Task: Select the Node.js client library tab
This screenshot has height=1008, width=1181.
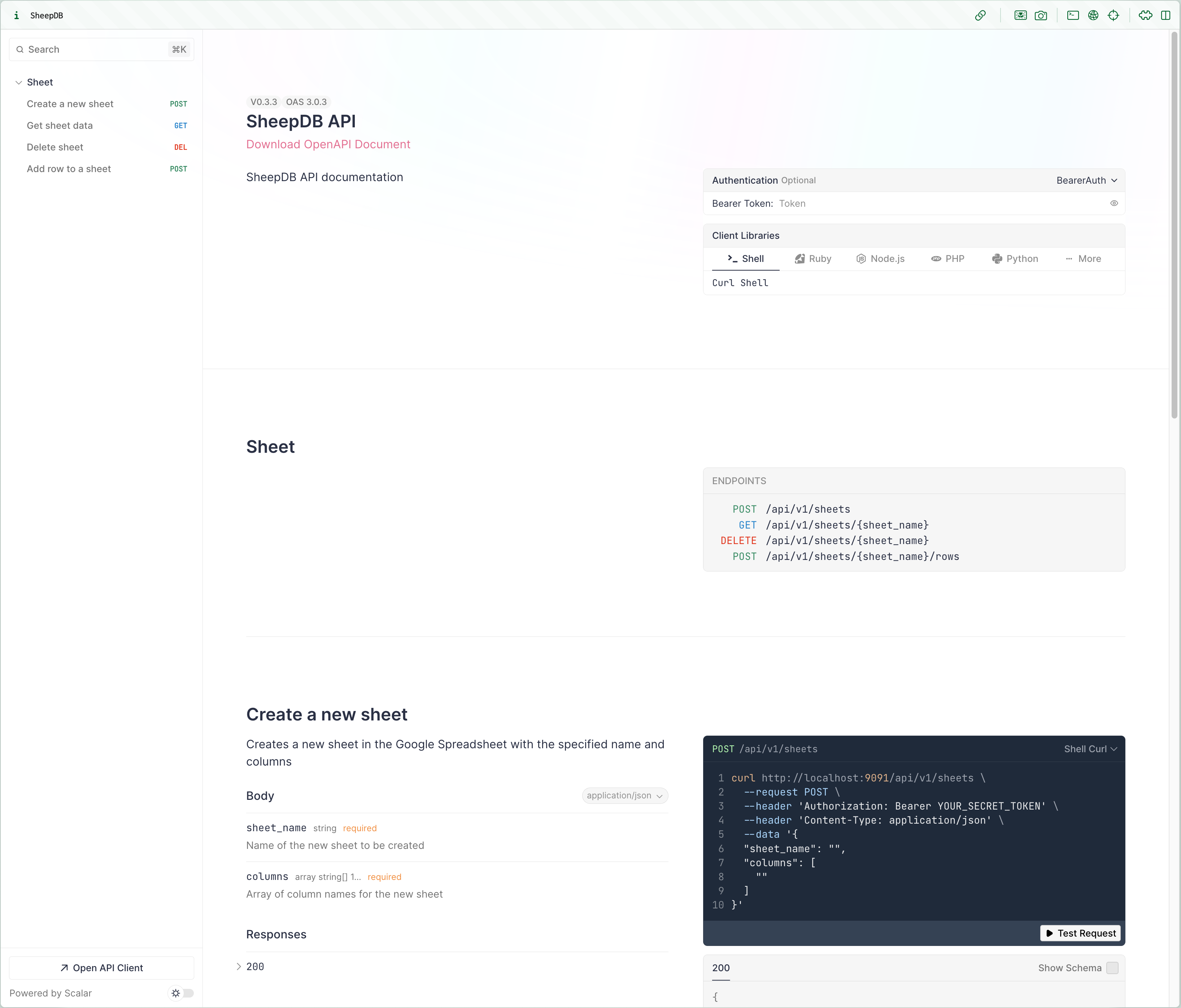Action: click(881, 259)
